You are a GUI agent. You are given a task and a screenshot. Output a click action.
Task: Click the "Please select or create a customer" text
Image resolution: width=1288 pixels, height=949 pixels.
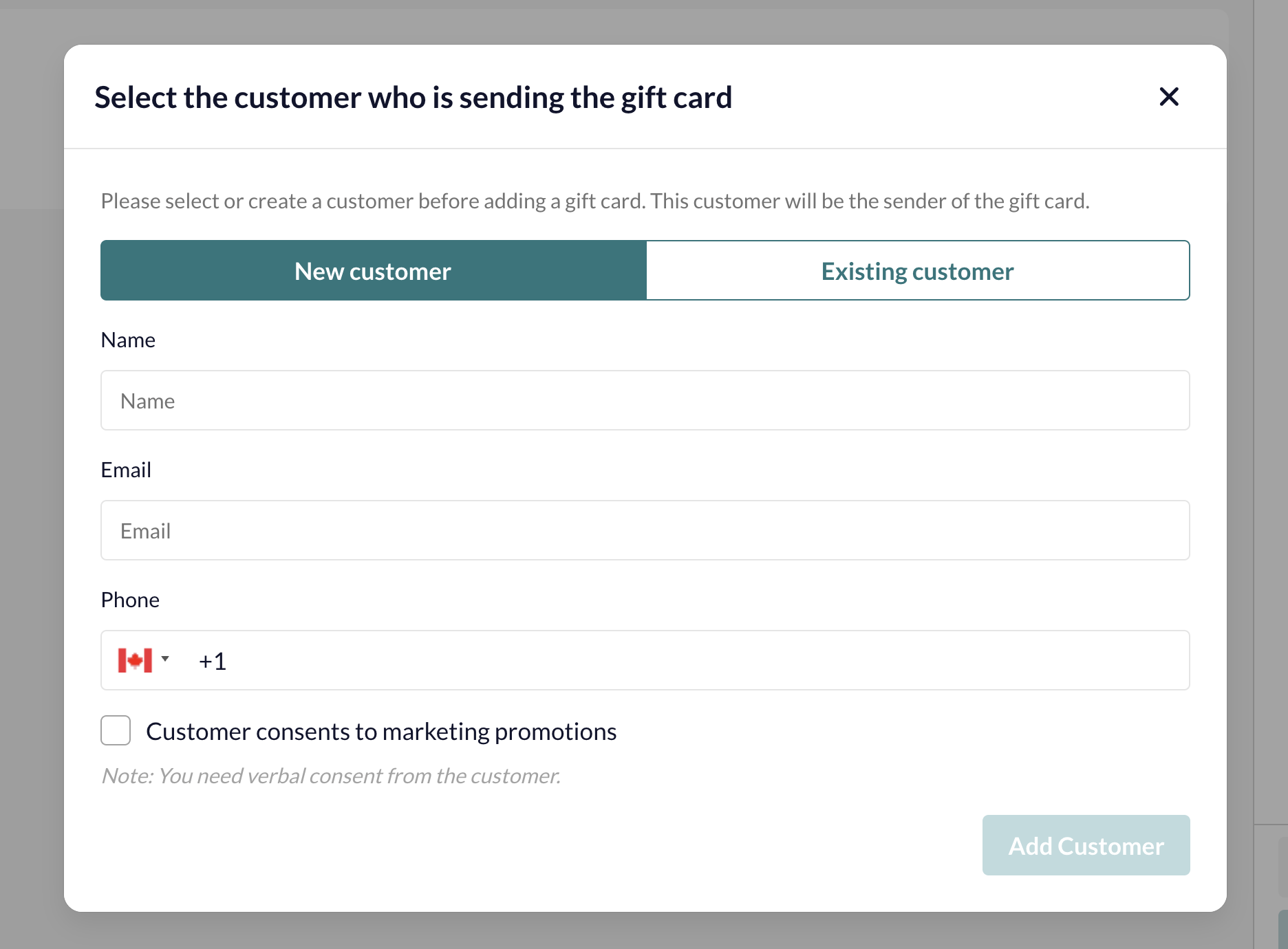594,201
